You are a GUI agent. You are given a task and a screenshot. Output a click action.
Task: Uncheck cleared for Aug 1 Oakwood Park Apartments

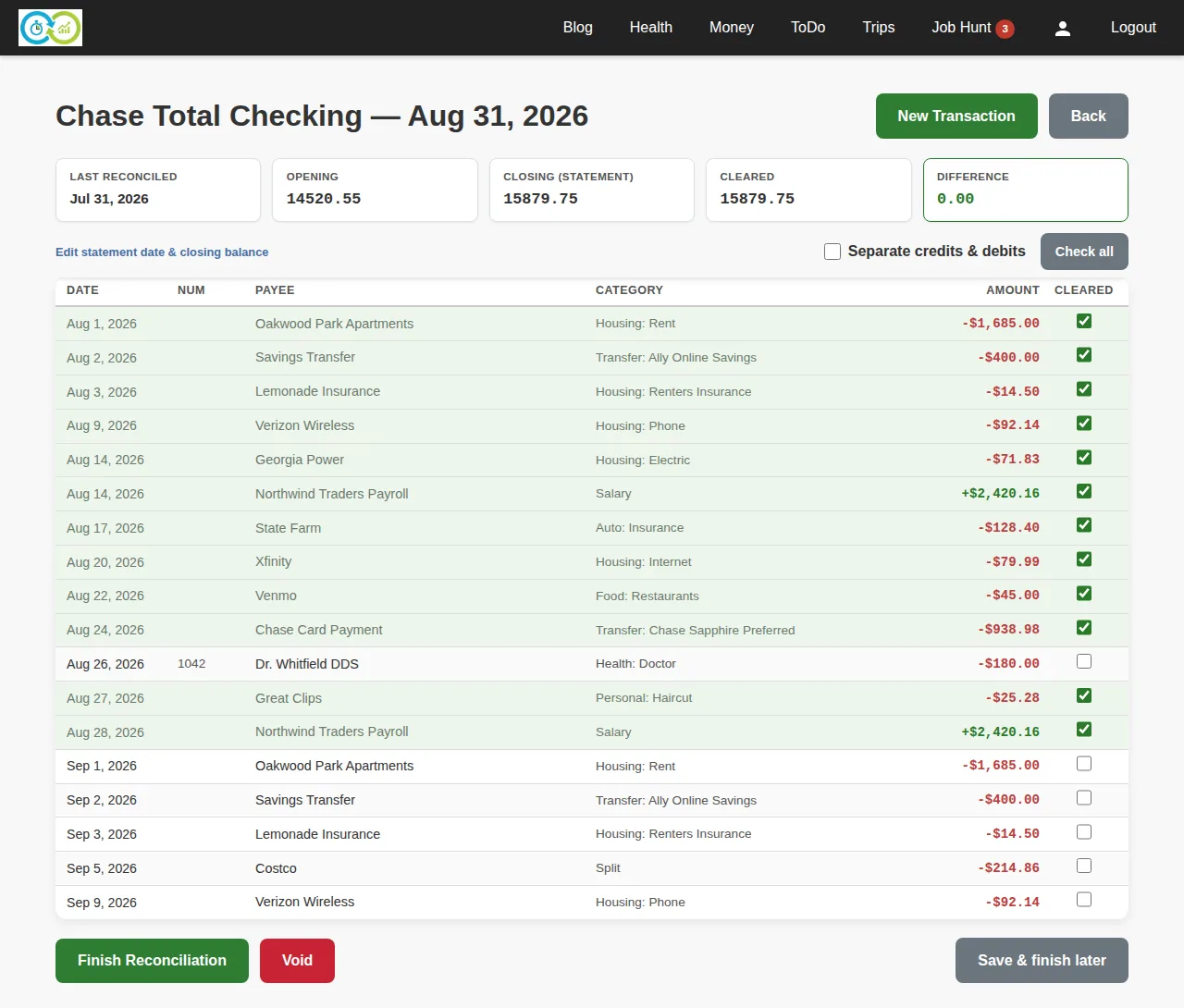(x=1084, y=321)
